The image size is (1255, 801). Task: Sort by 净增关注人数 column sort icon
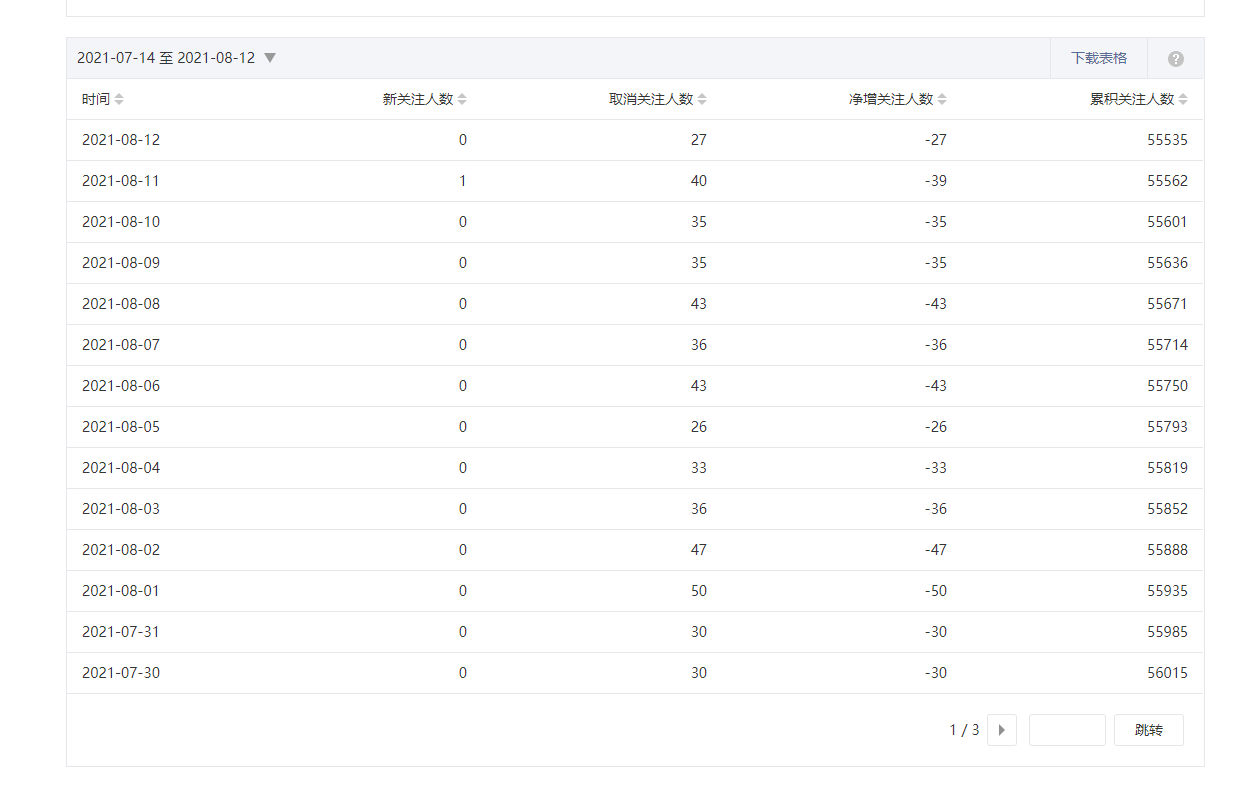[942, 100]
